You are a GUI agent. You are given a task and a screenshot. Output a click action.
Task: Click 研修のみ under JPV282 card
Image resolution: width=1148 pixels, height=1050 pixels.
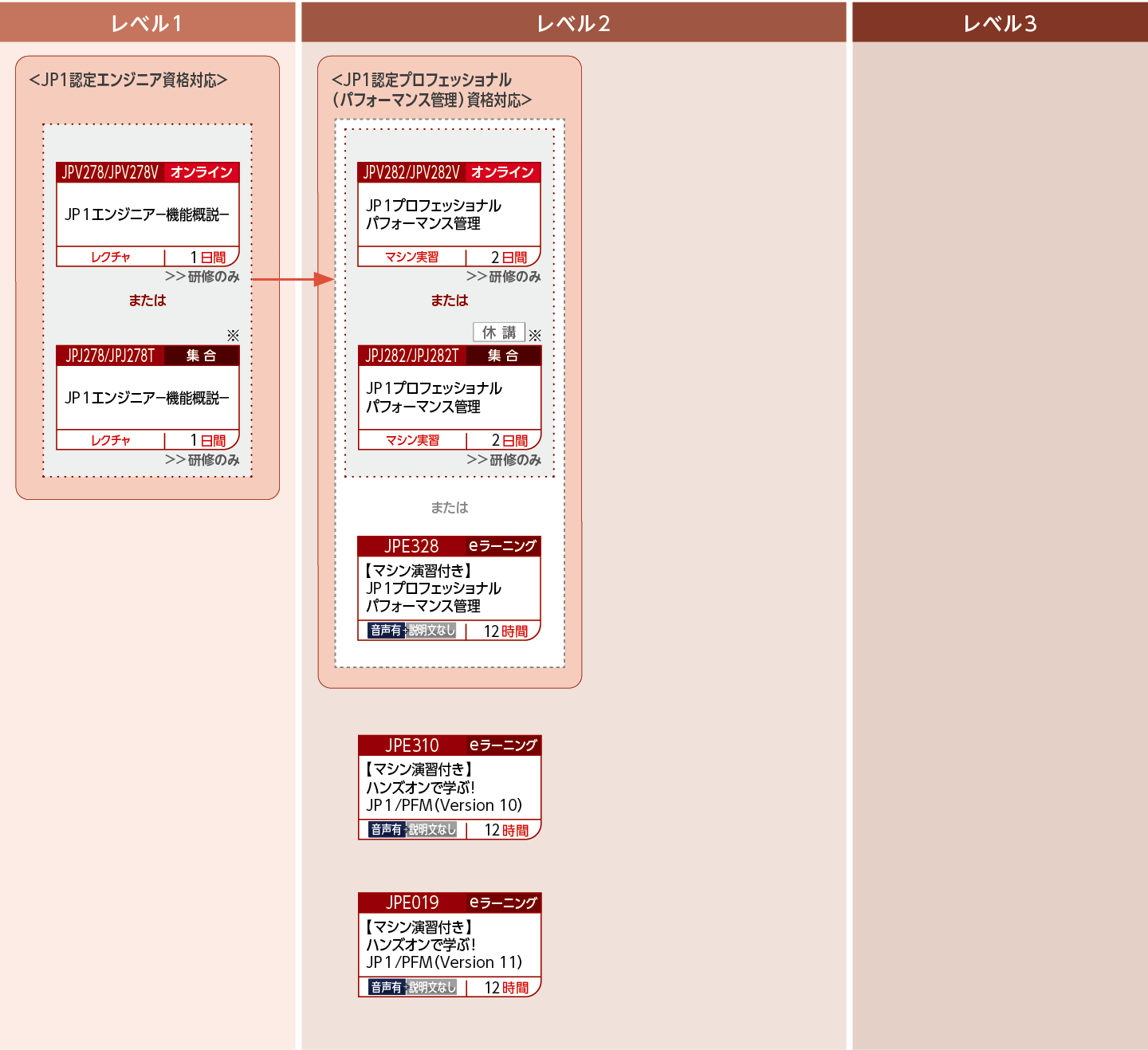[504, 277]
